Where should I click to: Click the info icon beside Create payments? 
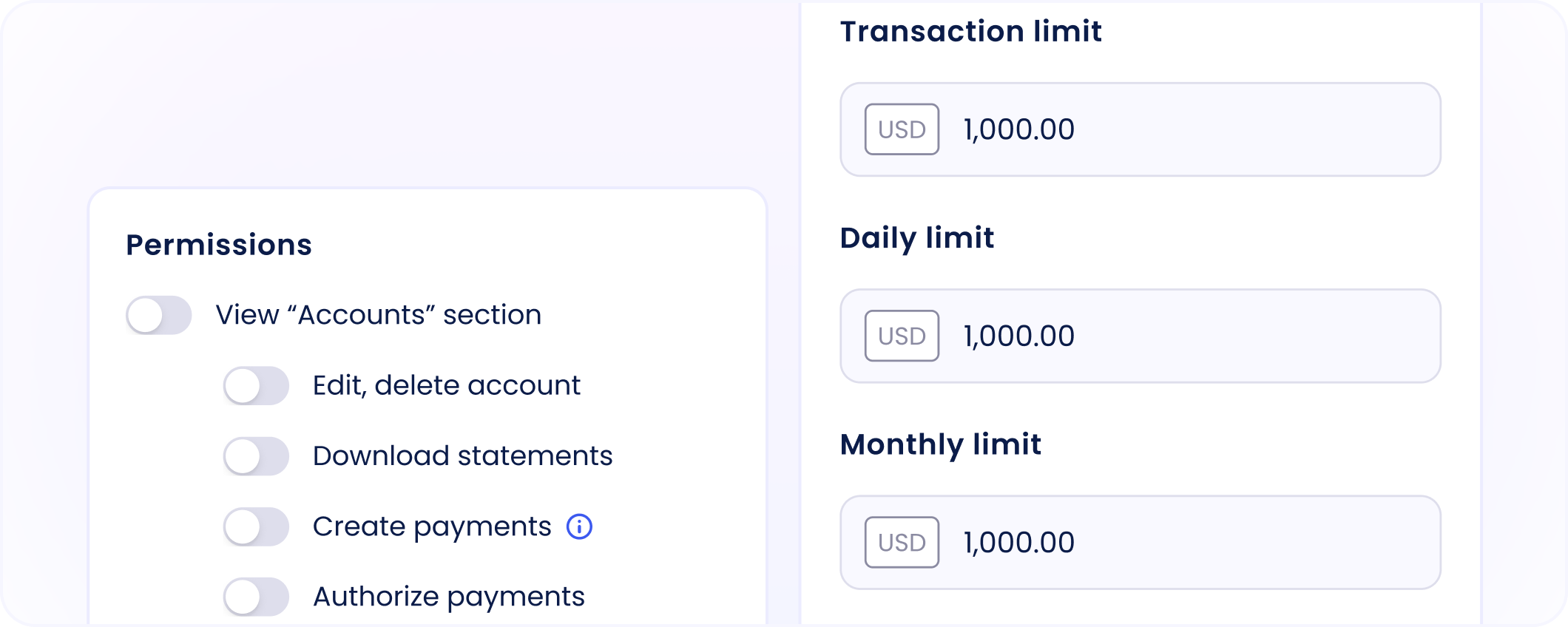coord(579,526)
